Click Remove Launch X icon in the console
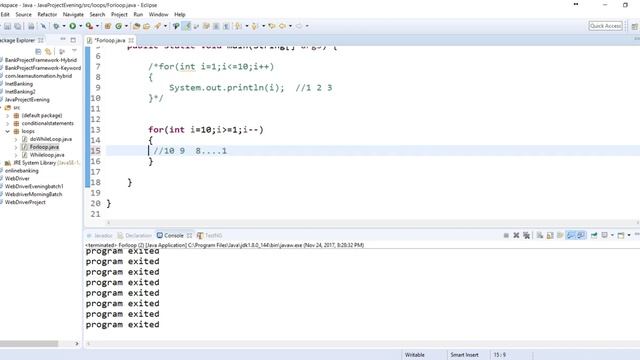 (516, 236)
